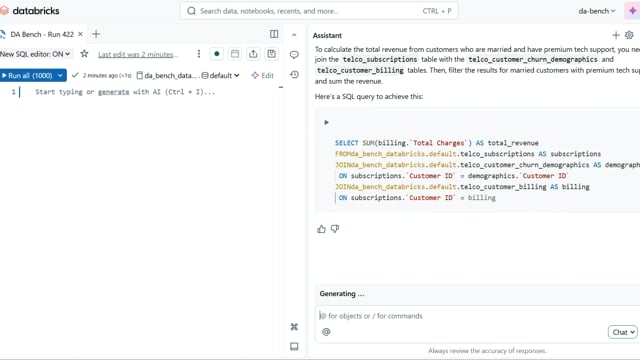Open the comments bubble icon
The height and width of the screenshot is (360, 640).
point(294,54)
